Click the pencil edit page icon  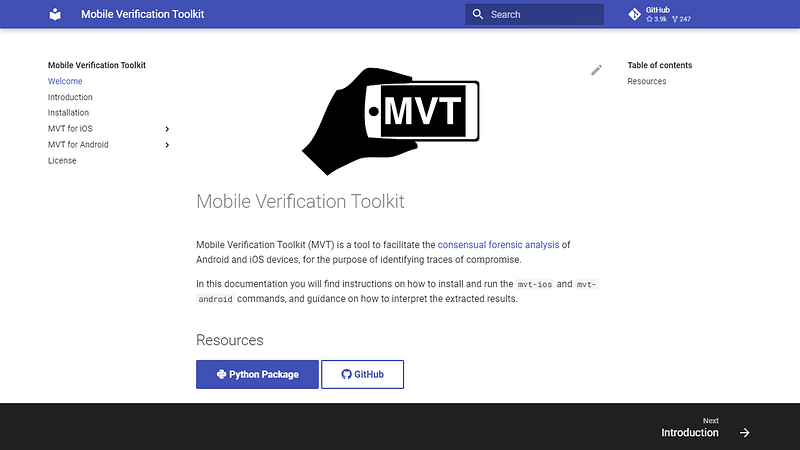(596, 70)
